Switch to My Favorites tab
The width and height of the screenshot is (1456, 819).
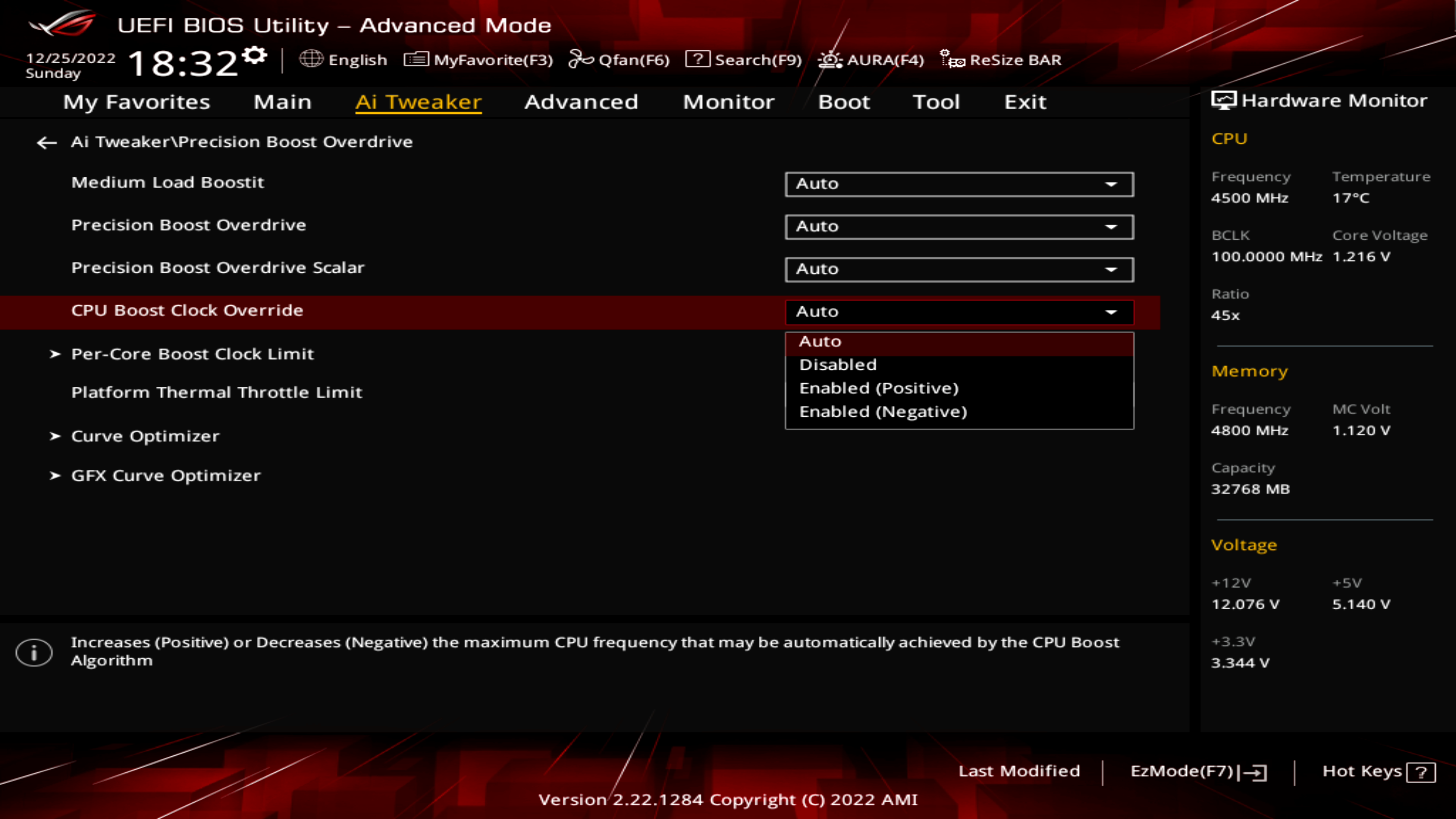click(136, 102)
